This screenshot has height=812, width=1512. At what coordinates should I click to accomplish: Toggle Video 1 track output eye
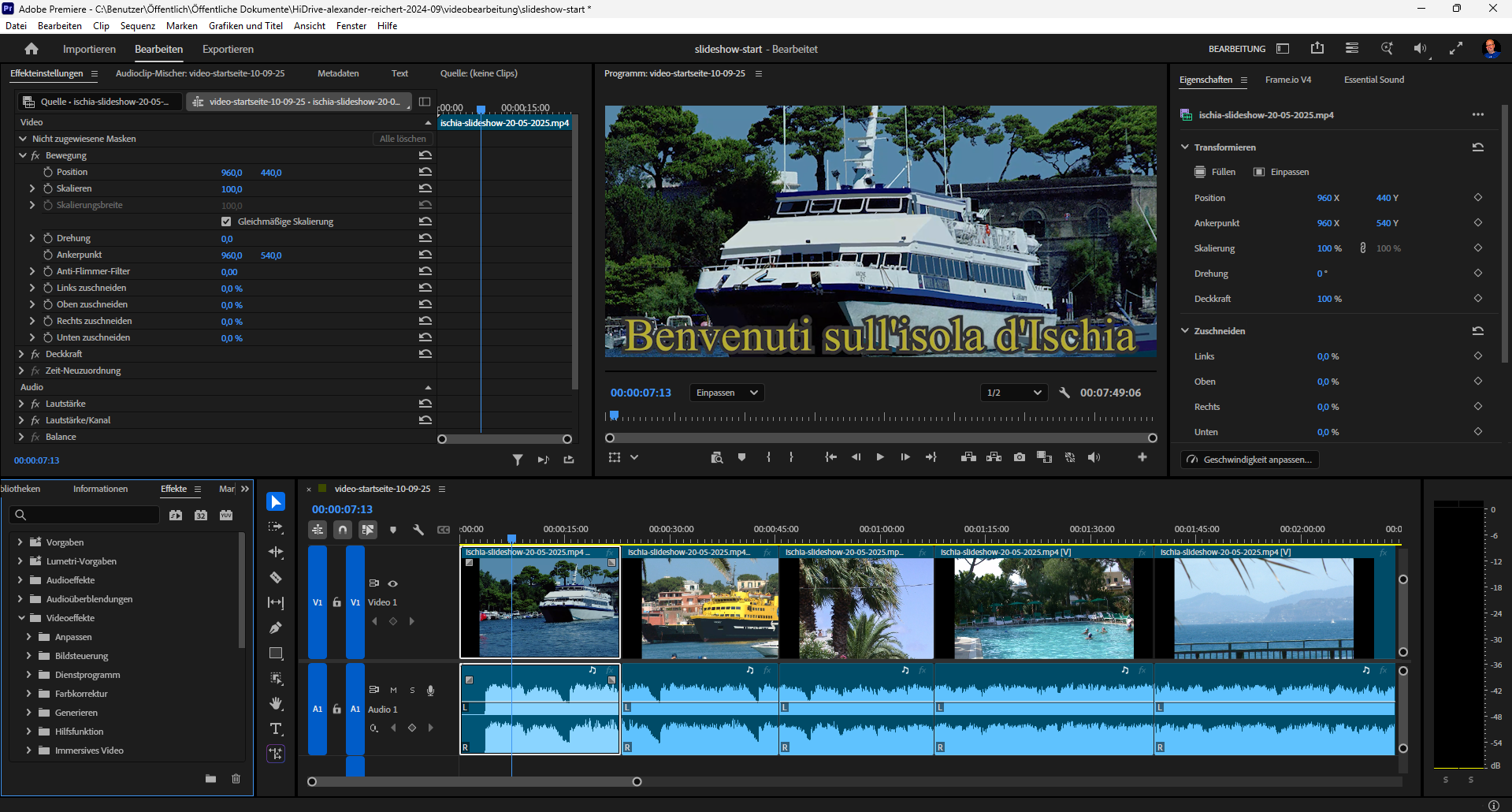392,584
